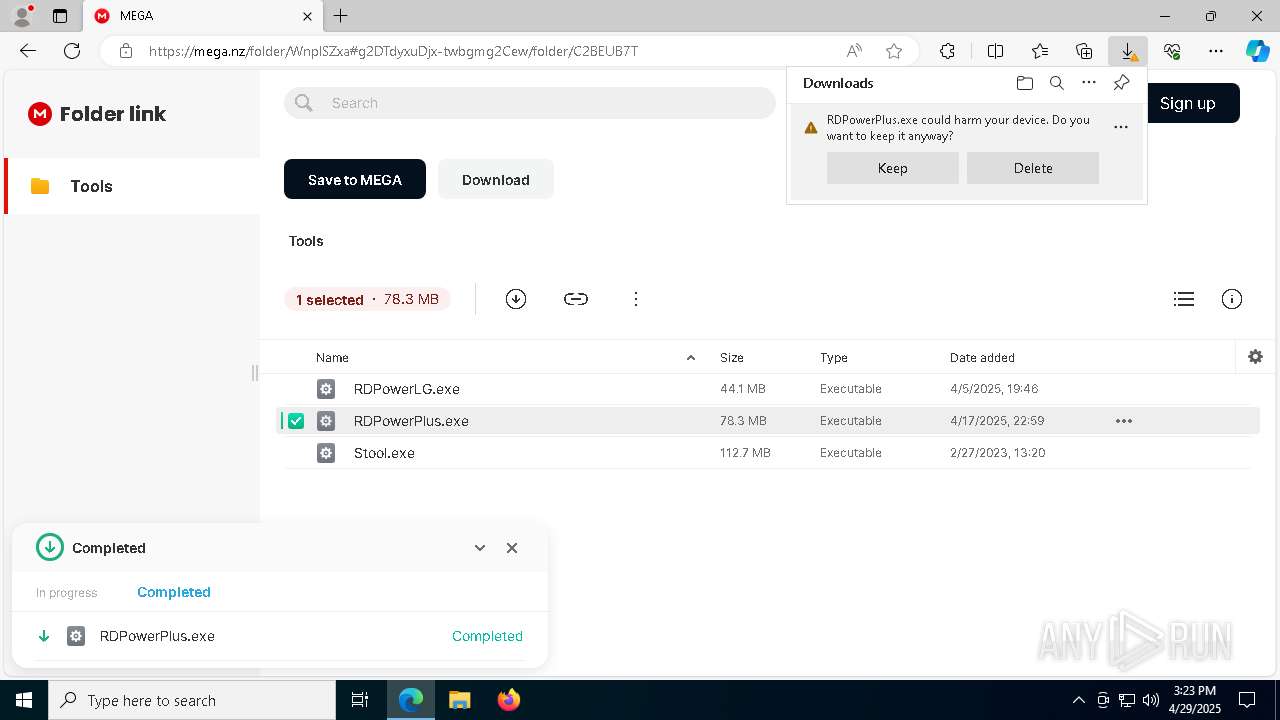Open the column settings gear

1256,357
